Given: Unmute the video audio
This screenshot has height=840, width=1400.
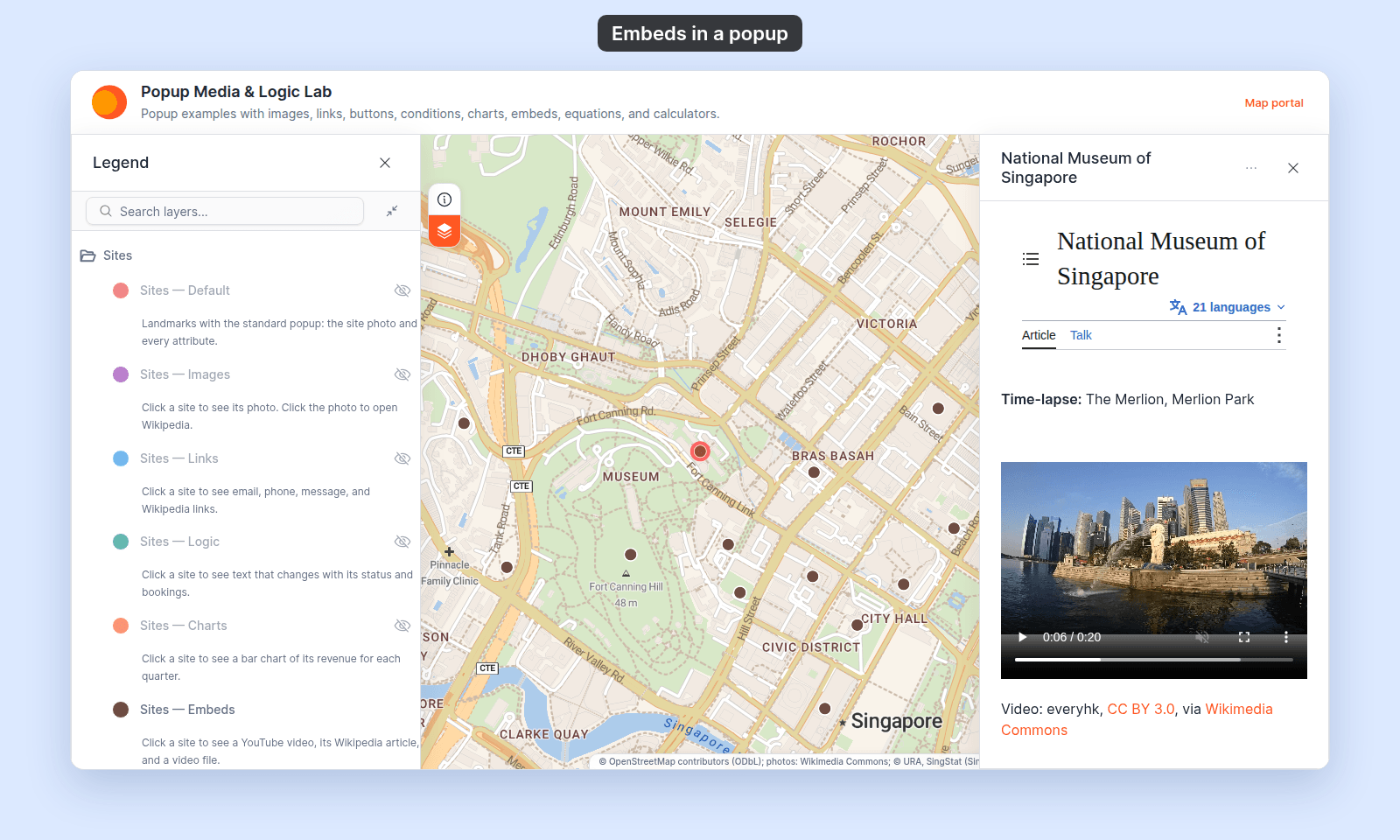Looking at the screenshot, I should [x=1202, y=637].
